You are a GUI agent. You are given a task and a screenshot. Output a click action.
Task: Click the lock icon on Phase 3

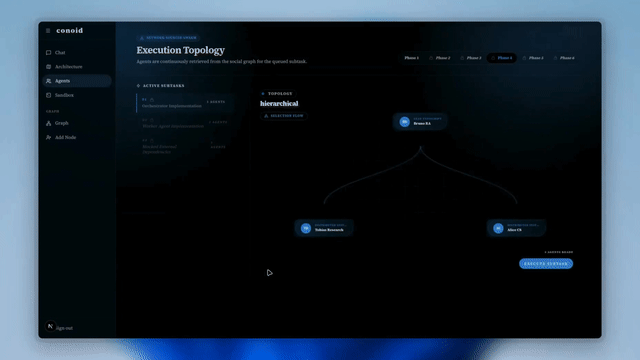(x=462, y=58)
